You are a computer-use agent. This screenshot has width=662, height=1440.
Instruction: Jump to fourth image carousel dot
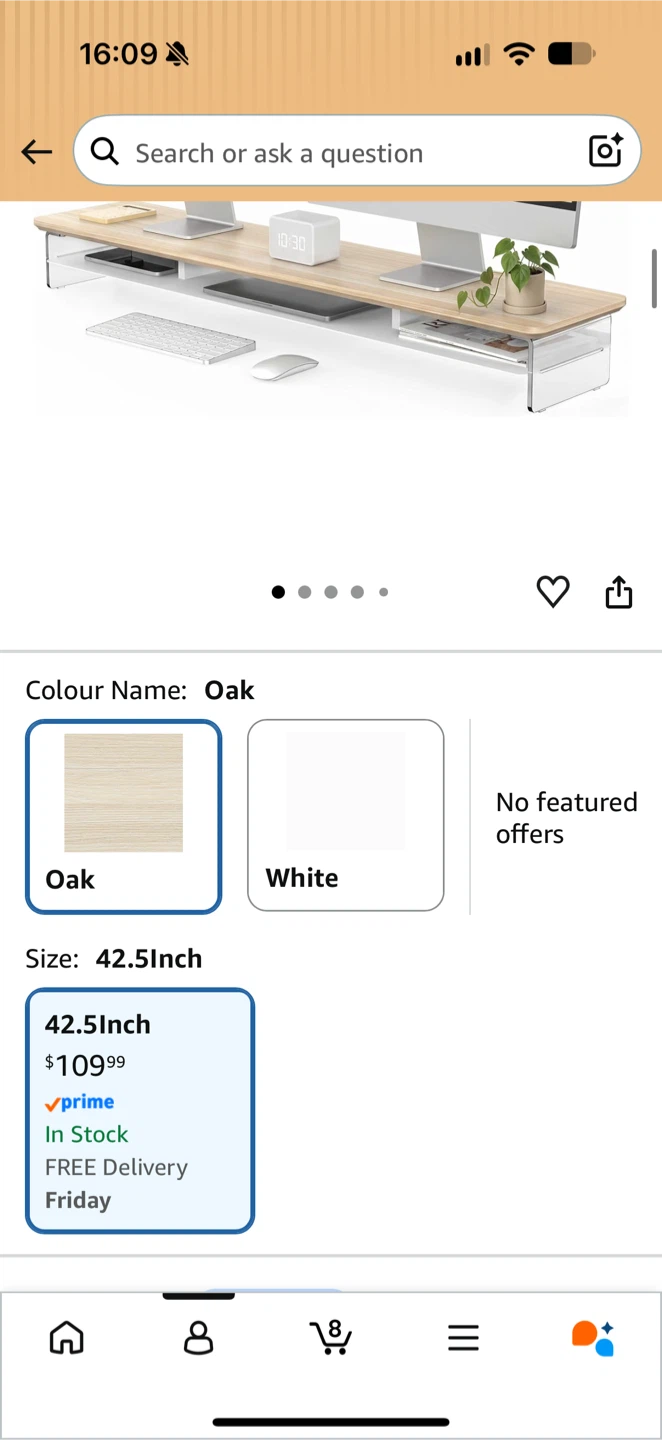coord(357,592)
